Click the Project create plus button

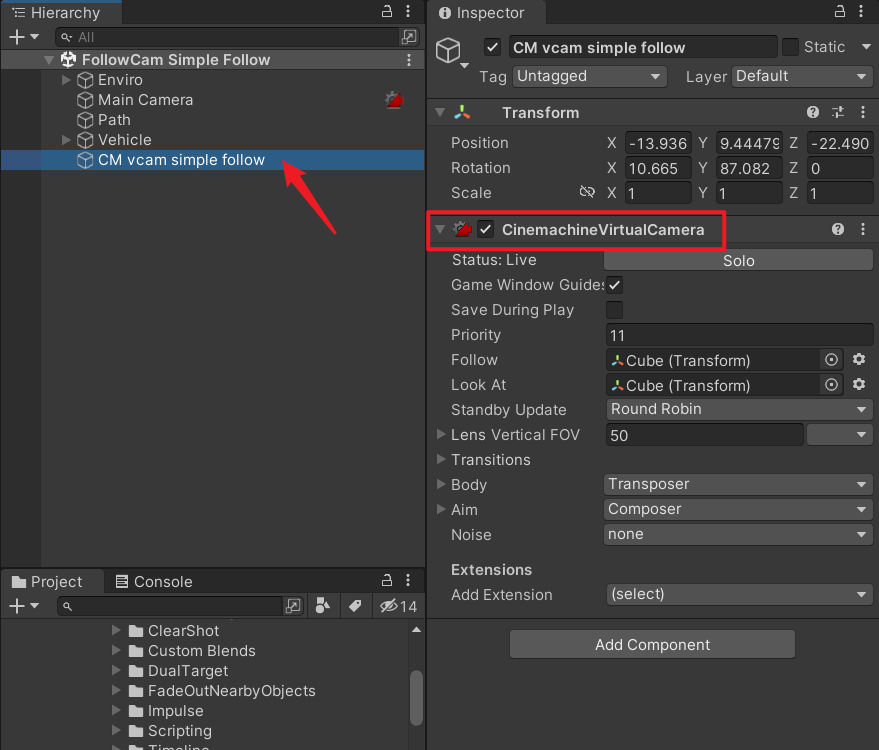click(17, 606)
